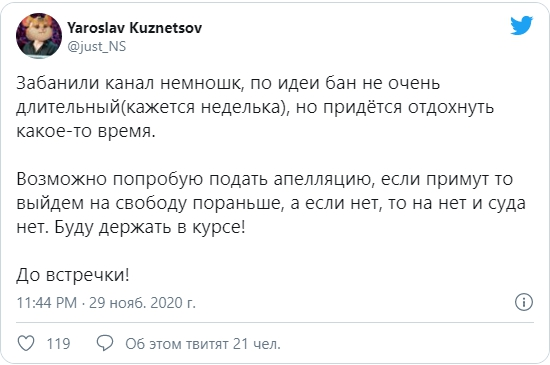550x365 pixels.
Task: Open Yaroslav Kuznetsov profile name link
Action: pos(135,28)
